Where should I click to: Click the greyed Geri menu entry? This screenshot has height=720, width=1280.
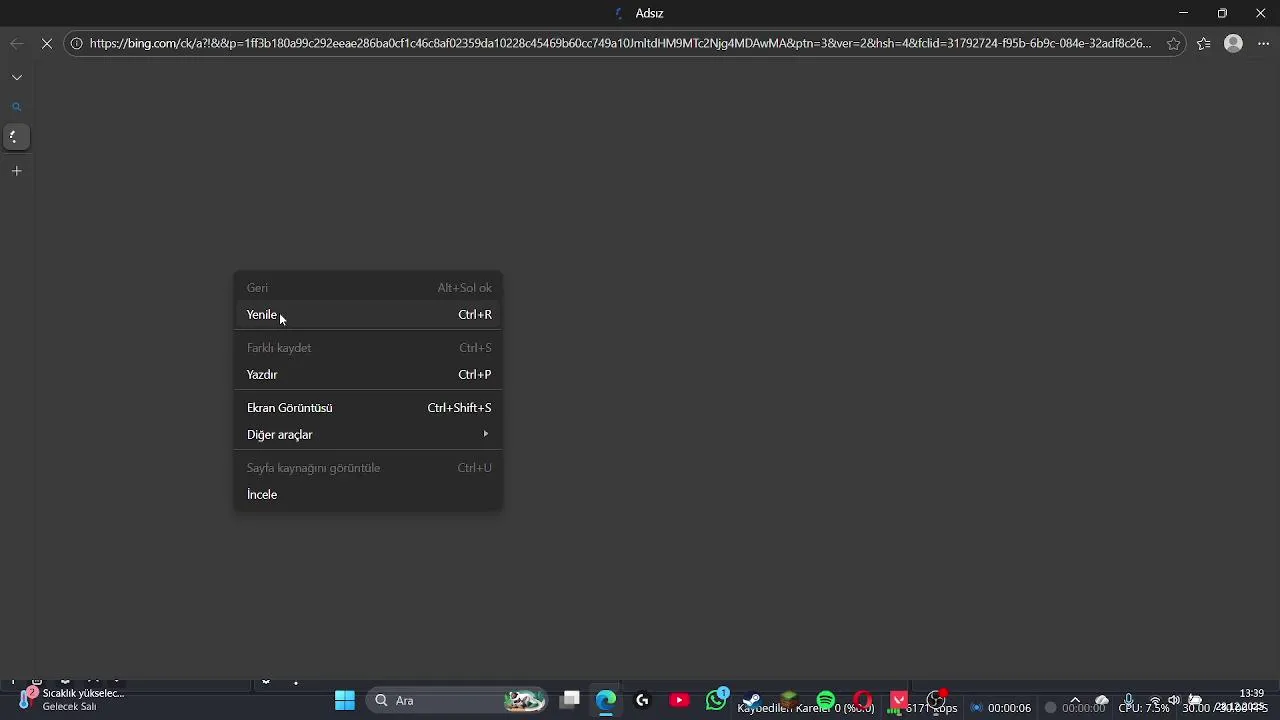368,287
